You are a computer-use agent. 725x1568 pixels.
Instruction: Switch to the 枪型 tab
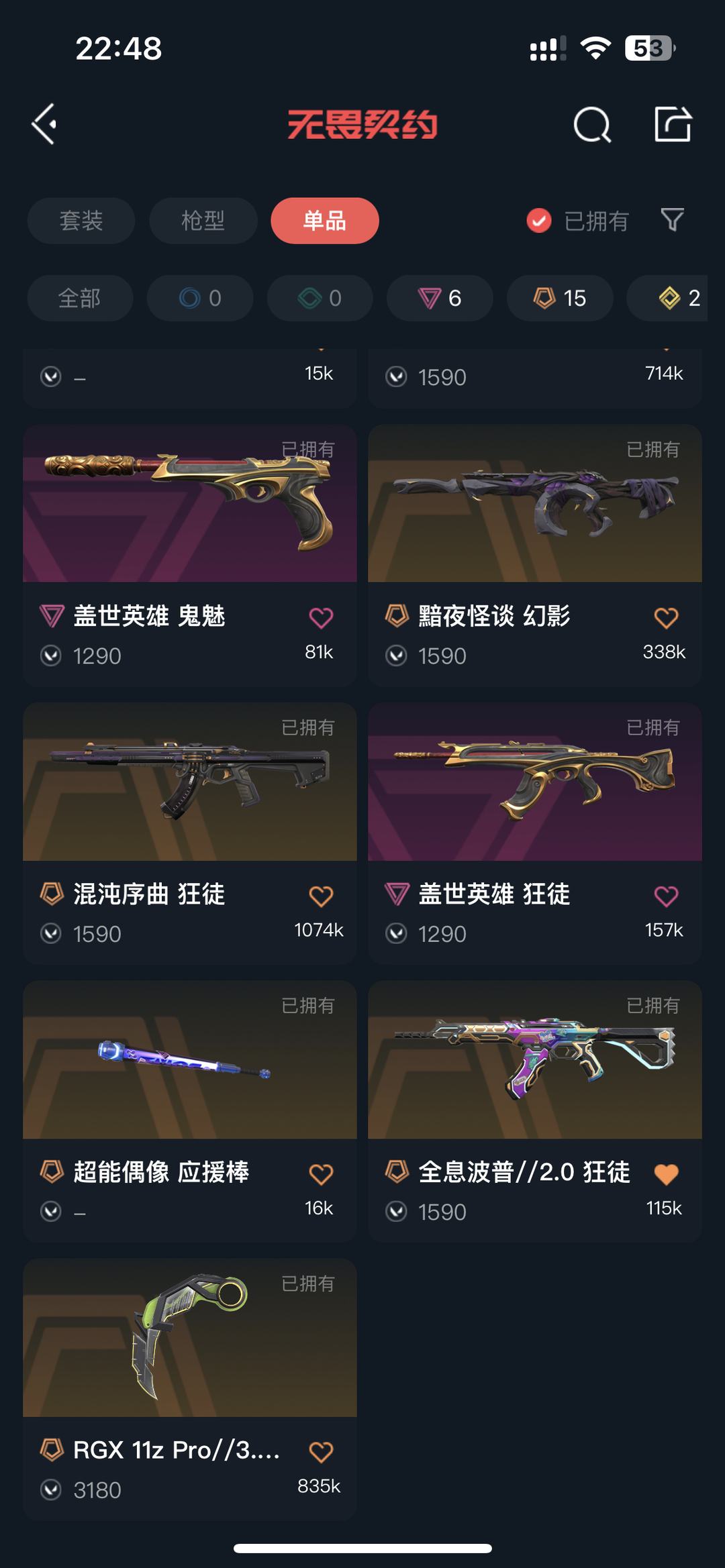point(203,221)
